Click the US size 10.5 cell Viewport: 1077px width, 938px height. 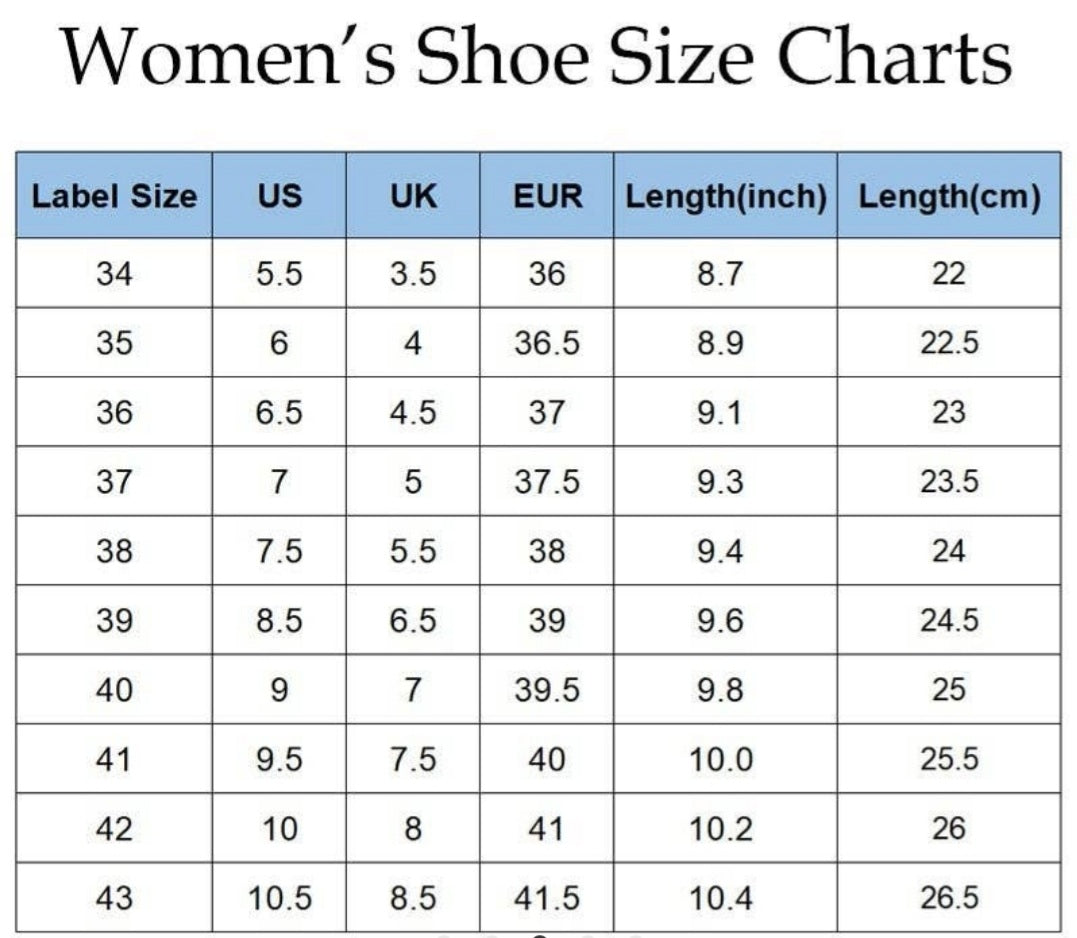279,898
